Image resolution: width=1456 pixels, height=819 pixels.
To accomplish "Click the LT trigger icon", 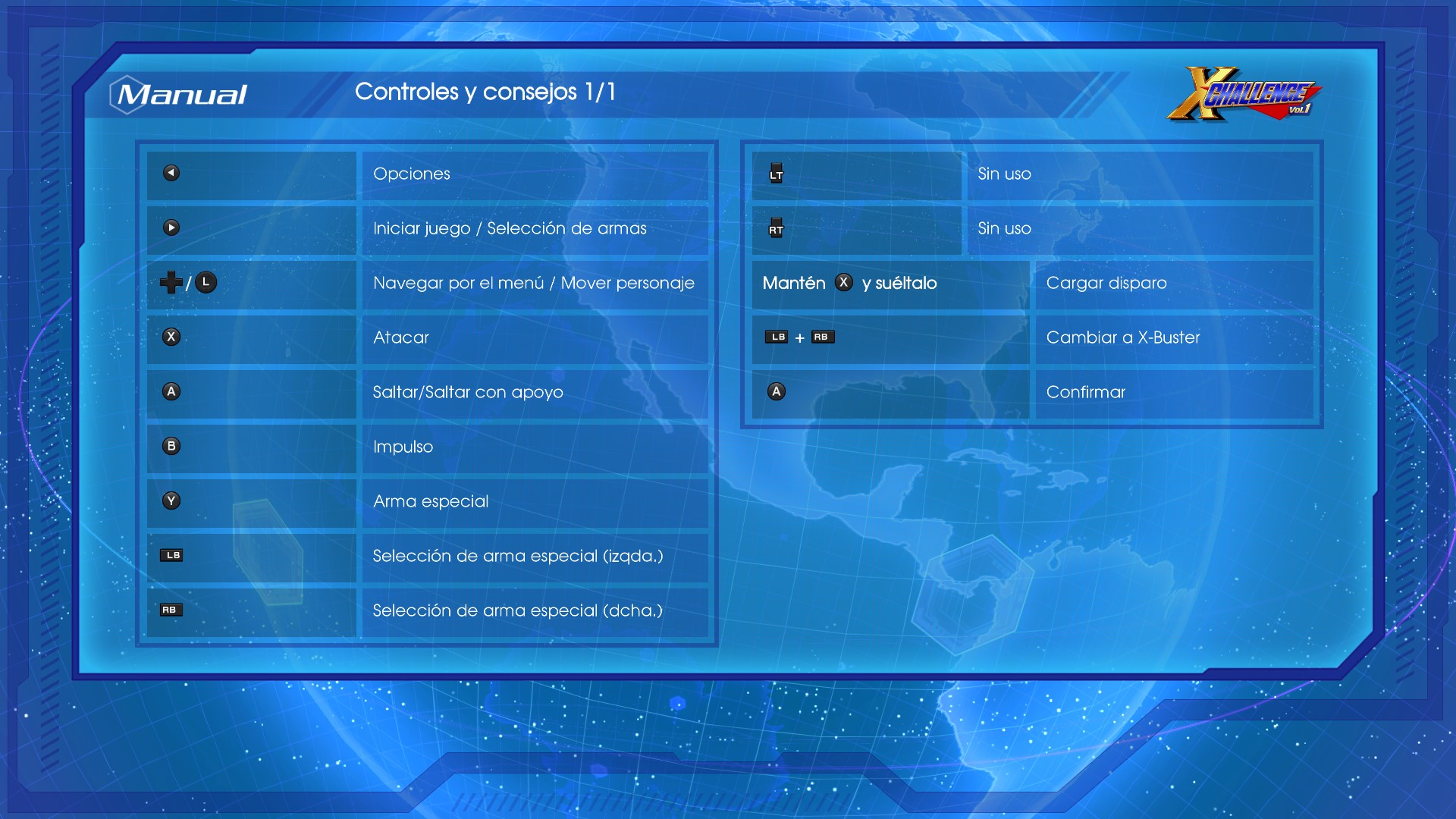I will (x=776, y=173).
